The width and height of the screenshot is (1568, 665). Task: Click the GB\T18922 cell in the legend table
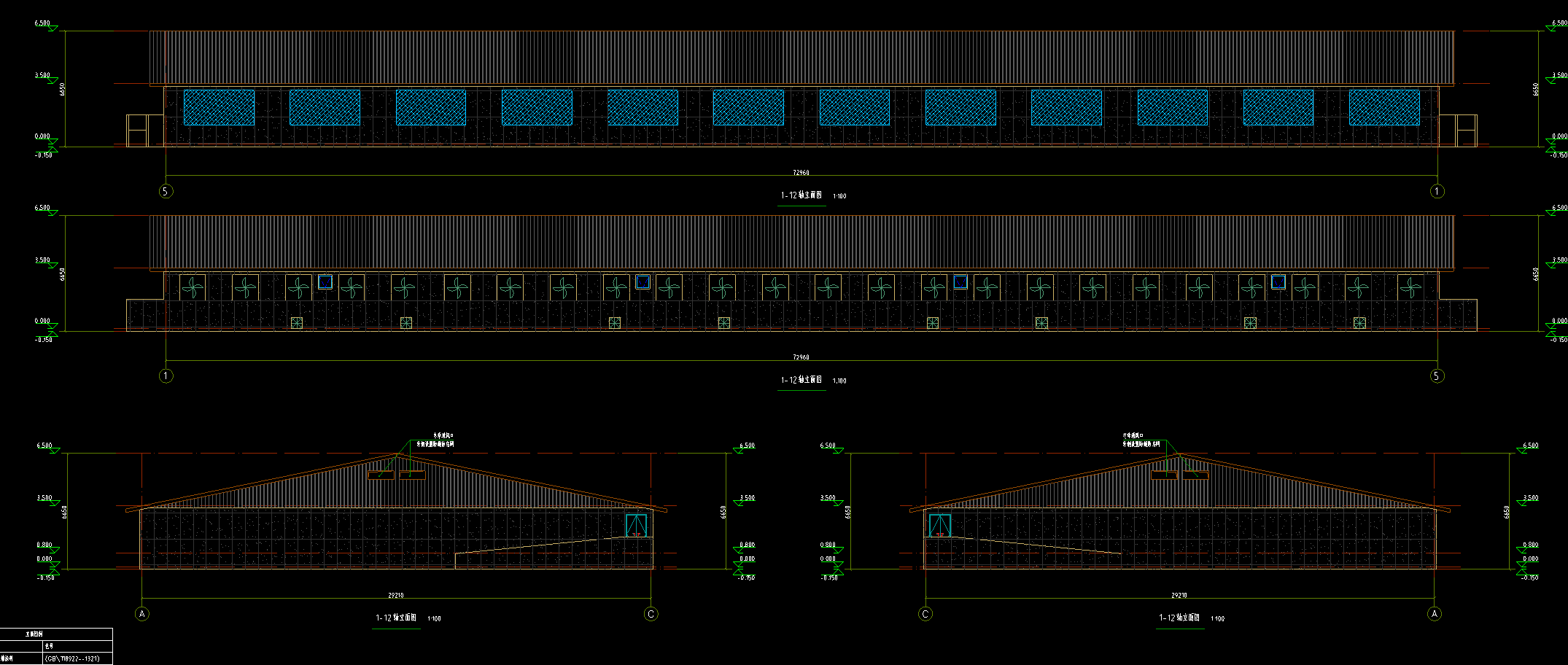(x=73, y=658)
